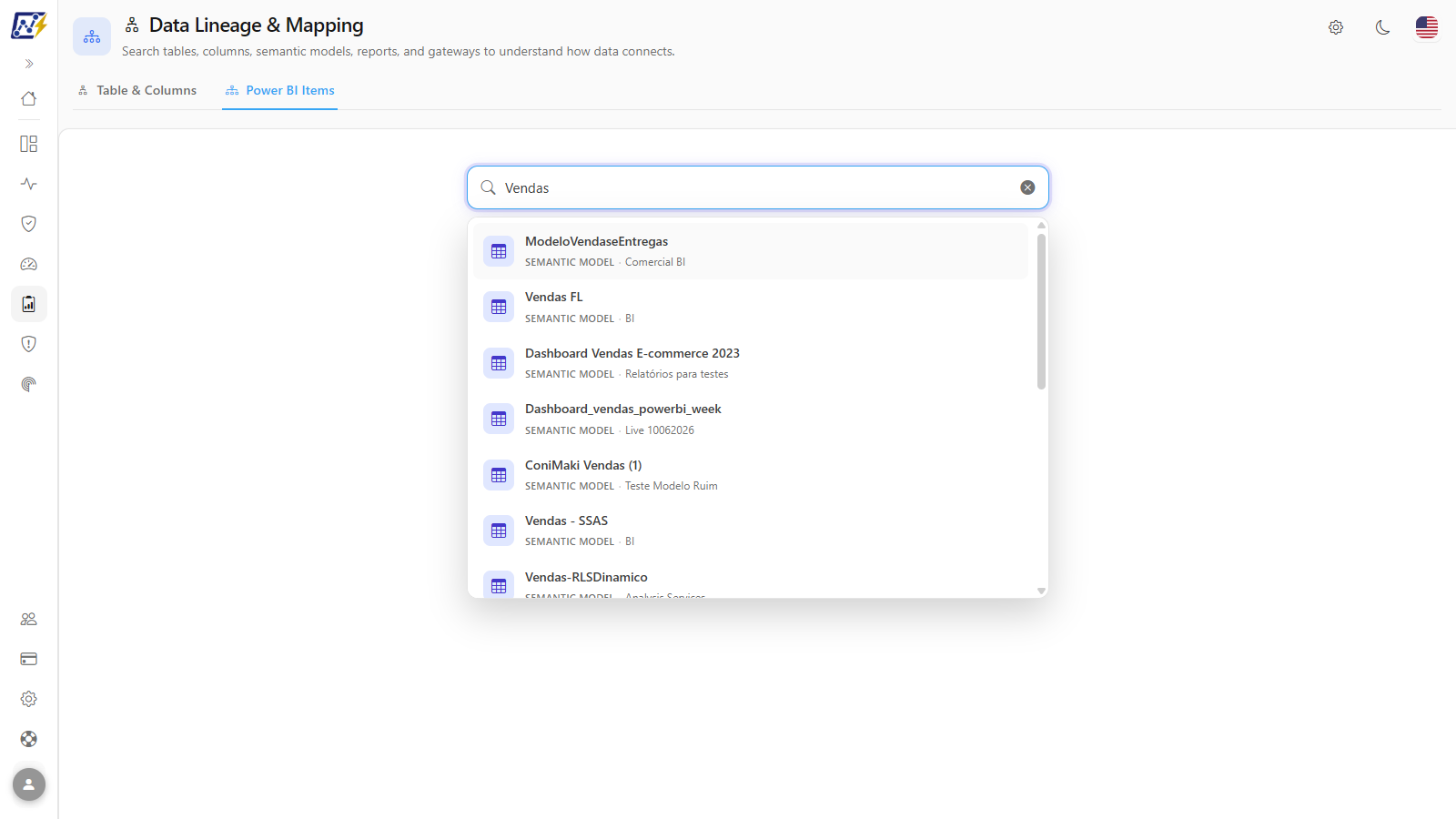Open the shield alert icon in sidebar
Screen dimensions: 1456x819
[29, 344]
